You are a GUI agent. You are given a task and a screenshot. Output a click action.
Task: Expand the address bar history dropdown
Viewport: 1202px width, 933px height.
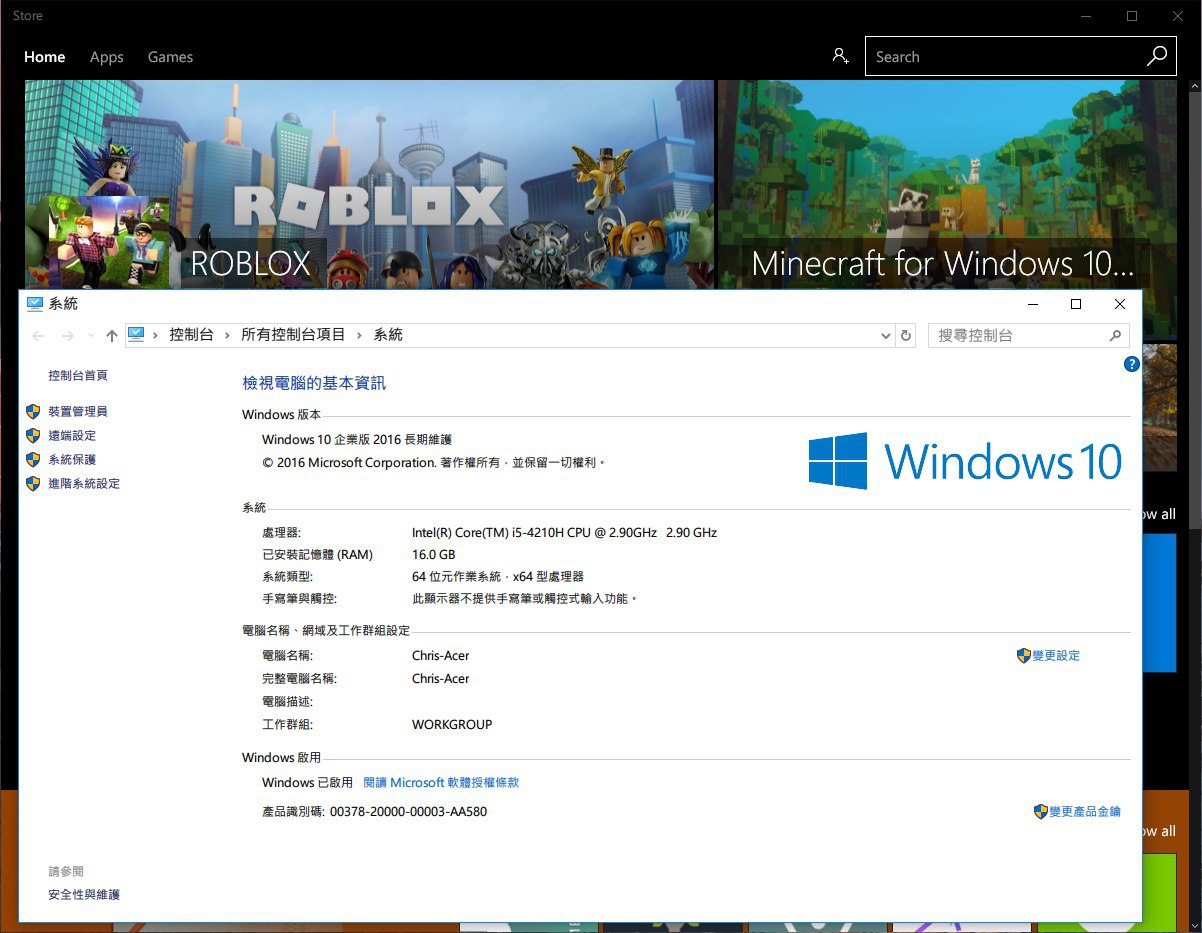pyautogui.click(x=885, y=336)
